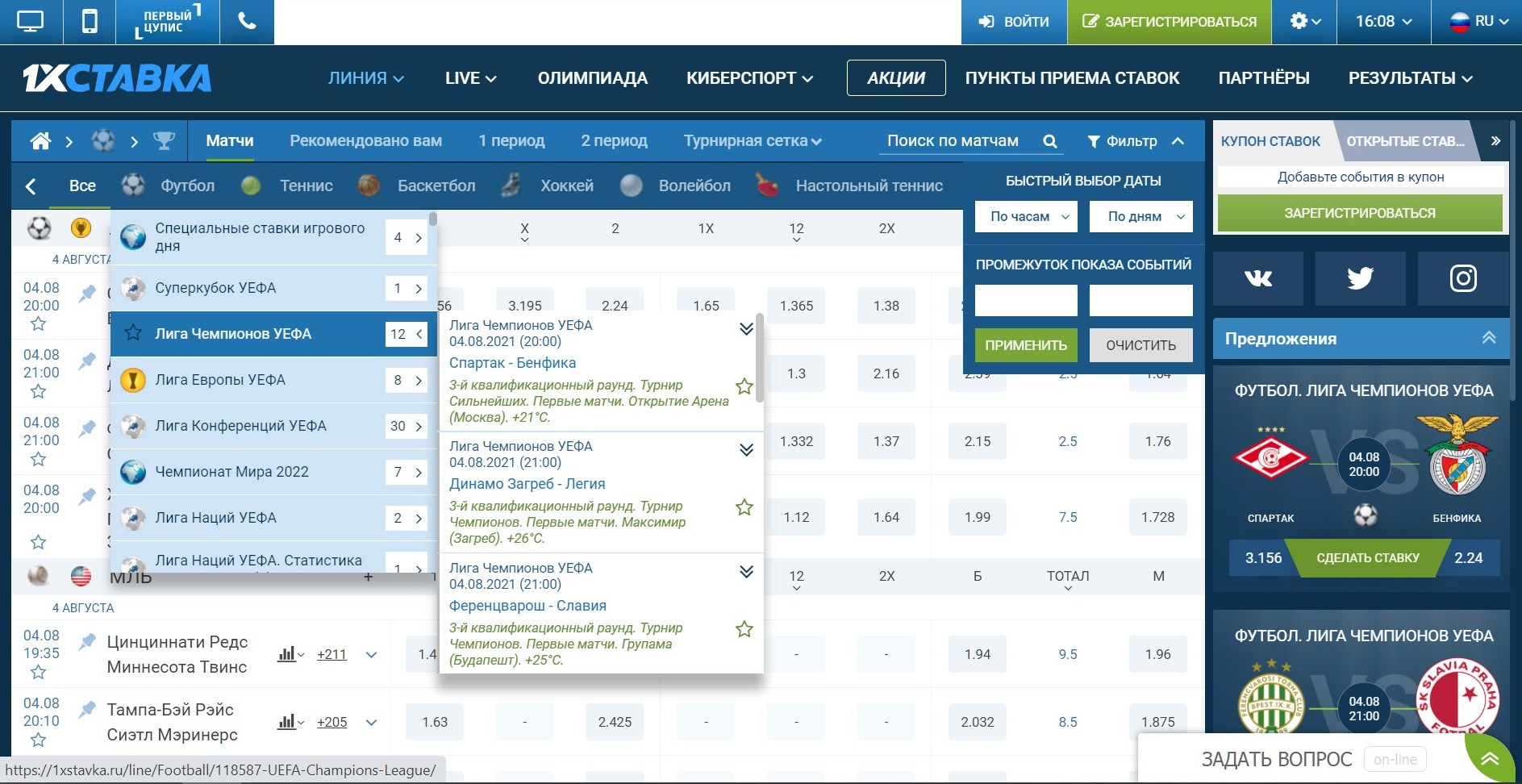This screenshot has height=784, width=1522.
Task: Click the soccer ball breadcrumb icon
Action: [x=102, y=141]
